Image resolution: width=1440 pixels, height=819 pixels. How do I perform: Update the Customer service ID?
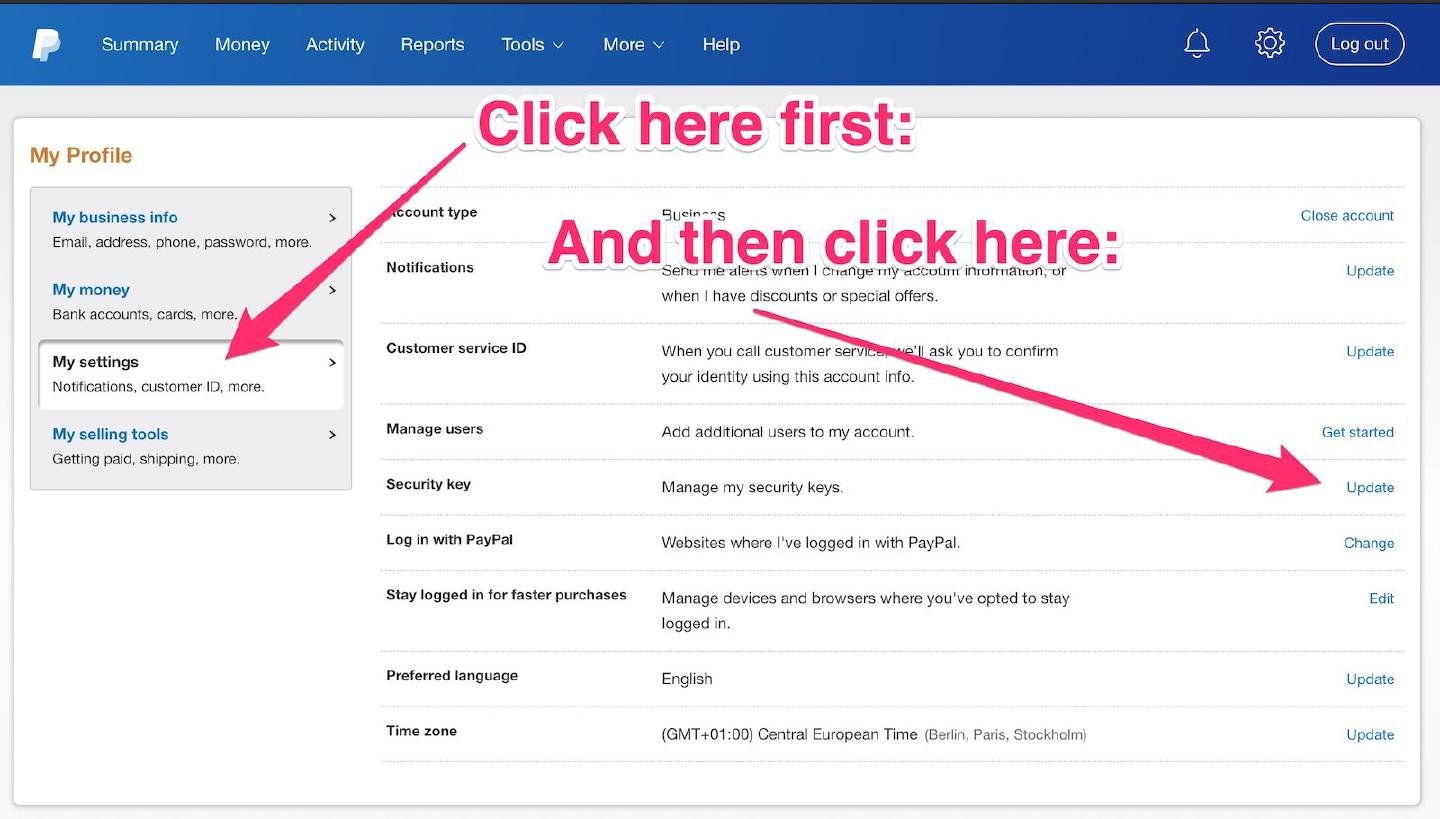(1370, 351)
